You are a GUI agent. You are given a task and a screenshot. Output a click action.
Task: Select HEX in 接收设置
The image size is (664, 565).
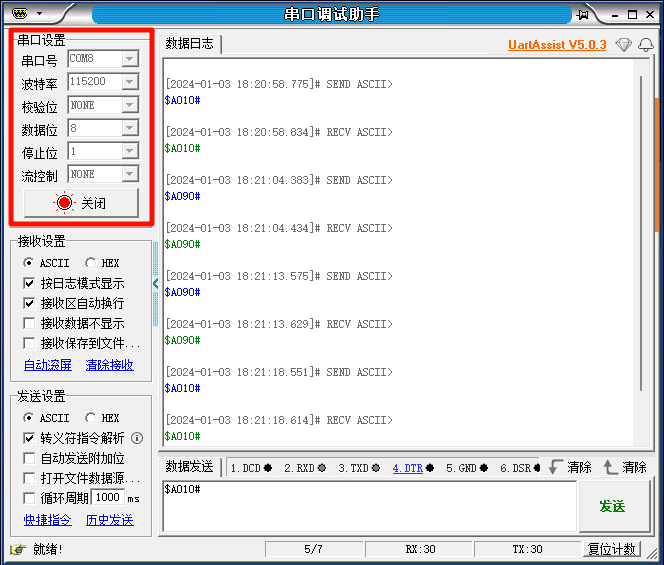tap(102, 263)
